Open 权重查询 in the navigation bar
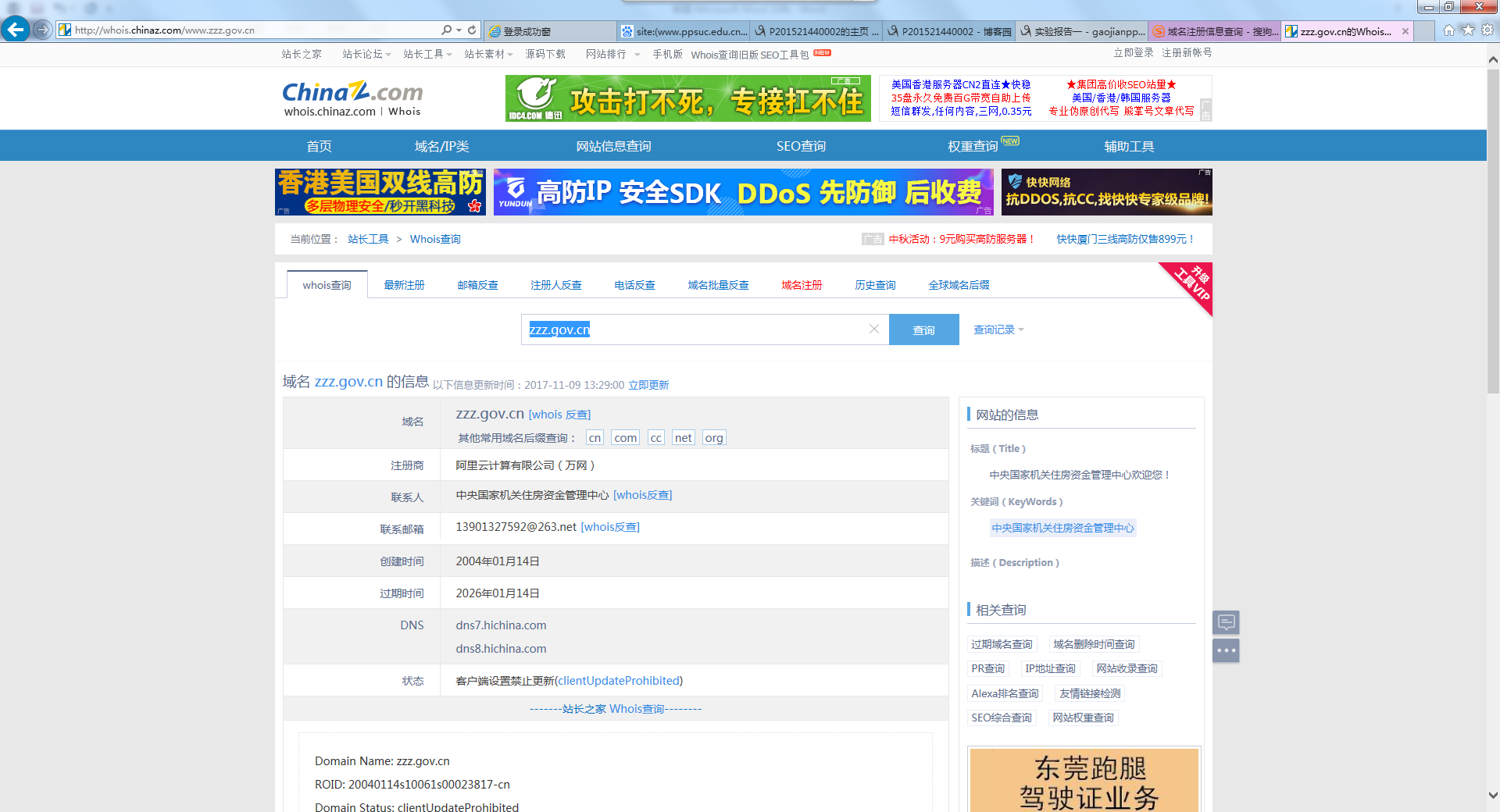This screenshot has height=812, width=1500. [x=973, y=146]
